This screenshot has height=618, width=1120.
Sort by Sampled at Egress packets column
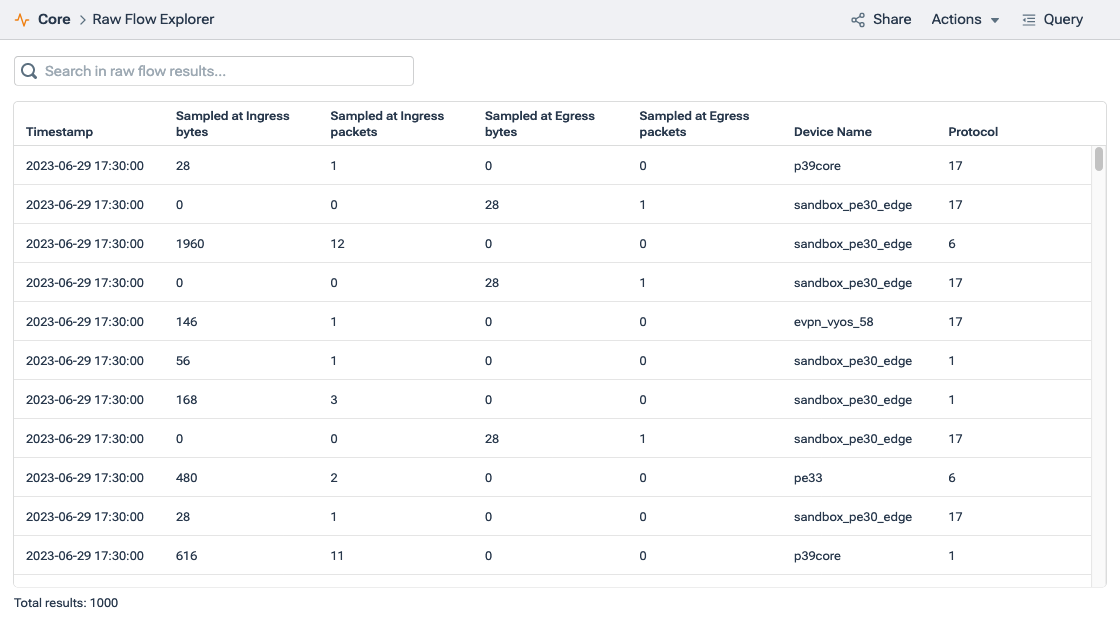tap(694, 123)
